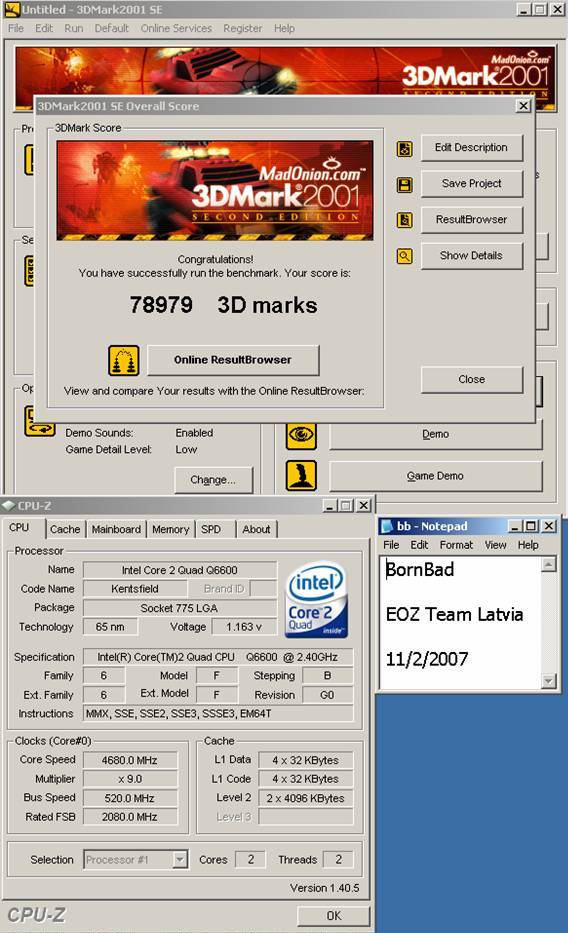Open the View menu in Notepad

(495, 545)
